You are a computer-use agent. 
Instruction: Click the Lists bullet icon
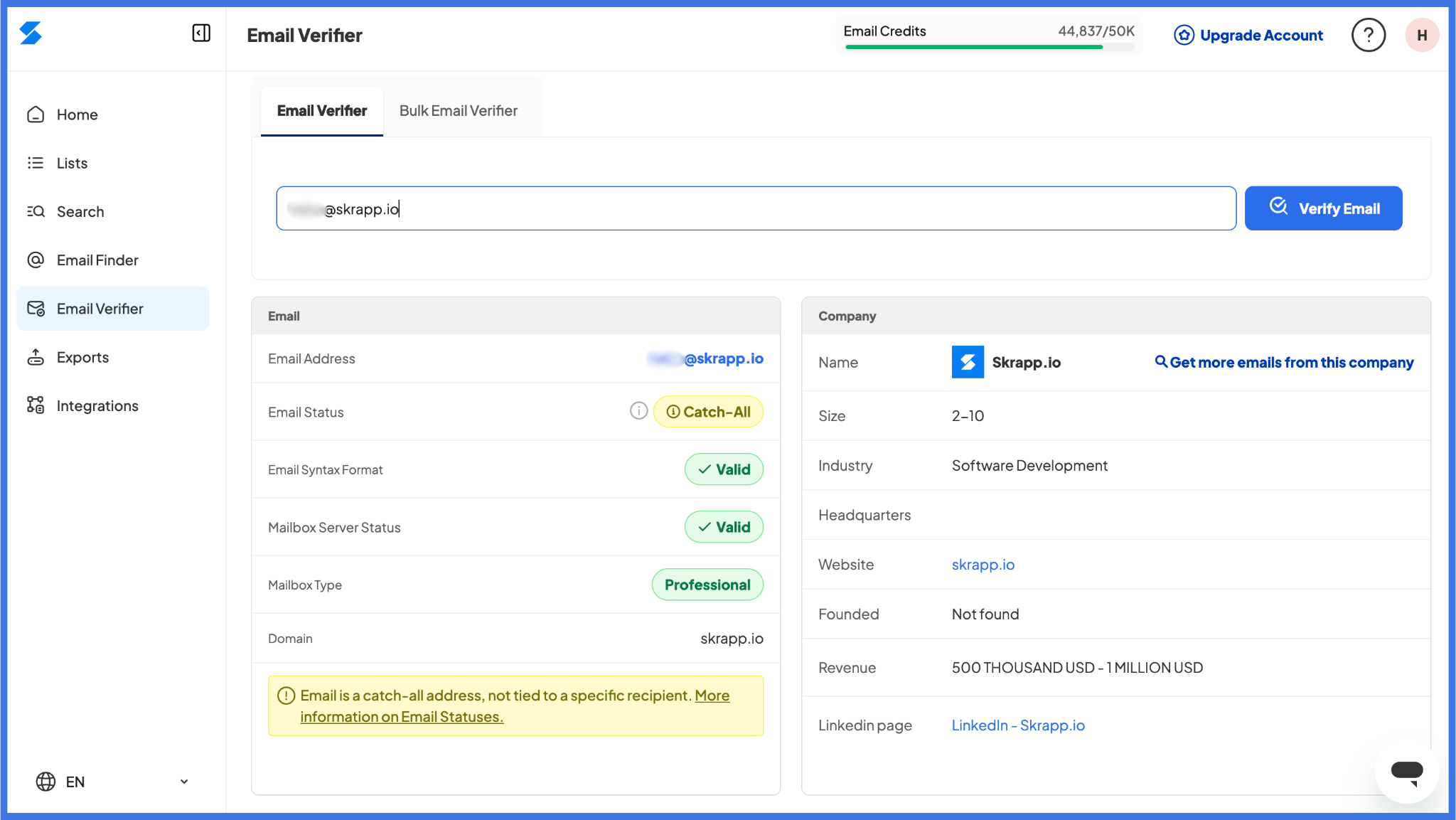36,163
